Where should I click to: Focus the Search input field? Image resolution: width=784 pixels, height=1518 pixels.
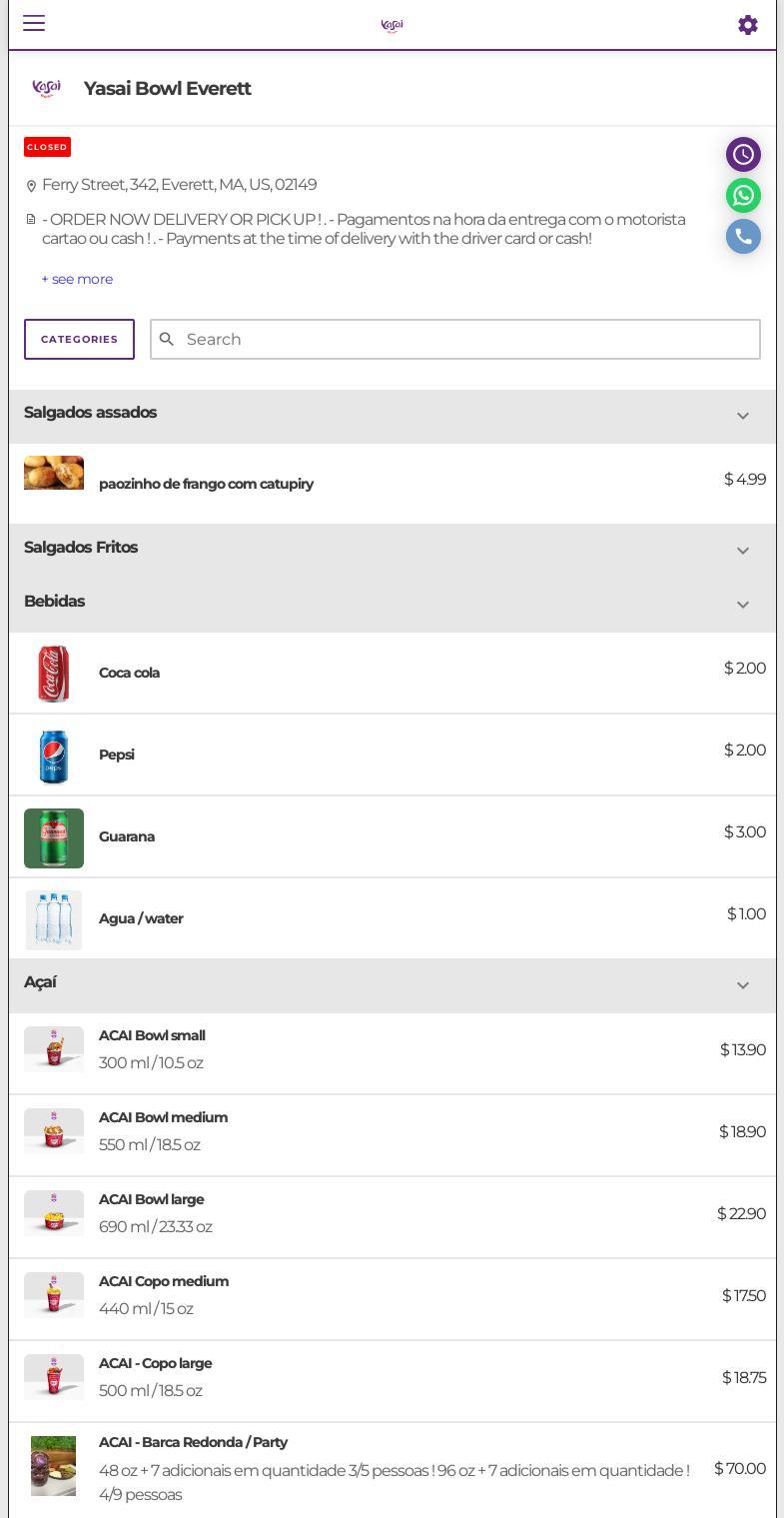pyautogui.click(x=469, y=340)
